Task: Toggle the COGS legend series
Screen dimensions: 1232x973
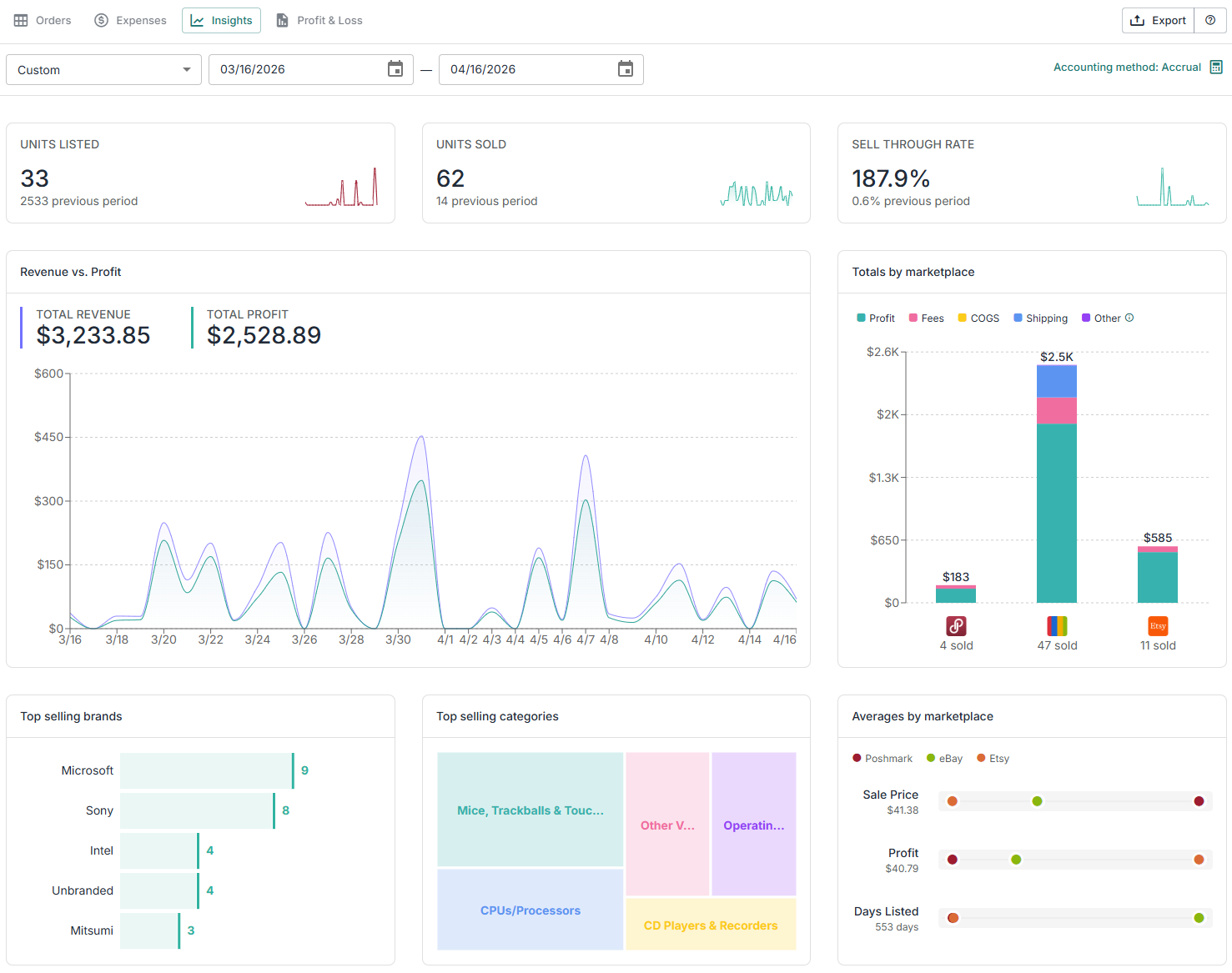Action: point(978,318)
